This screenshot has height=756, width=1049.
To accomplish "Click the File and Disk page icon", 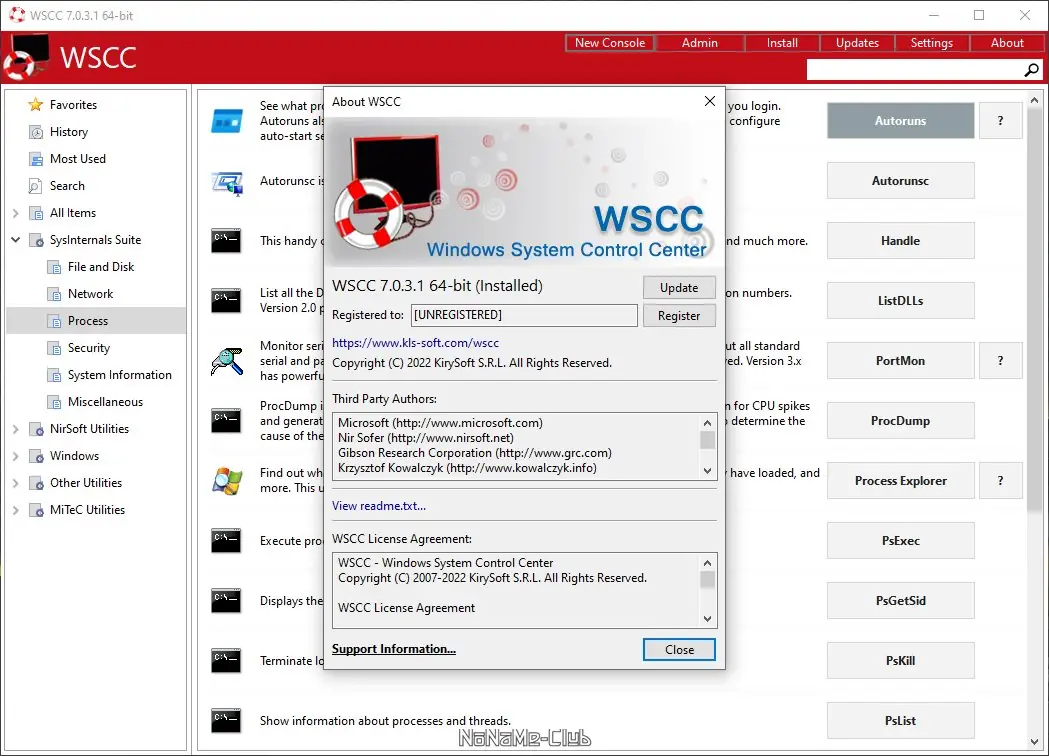I will coord(54,267).
